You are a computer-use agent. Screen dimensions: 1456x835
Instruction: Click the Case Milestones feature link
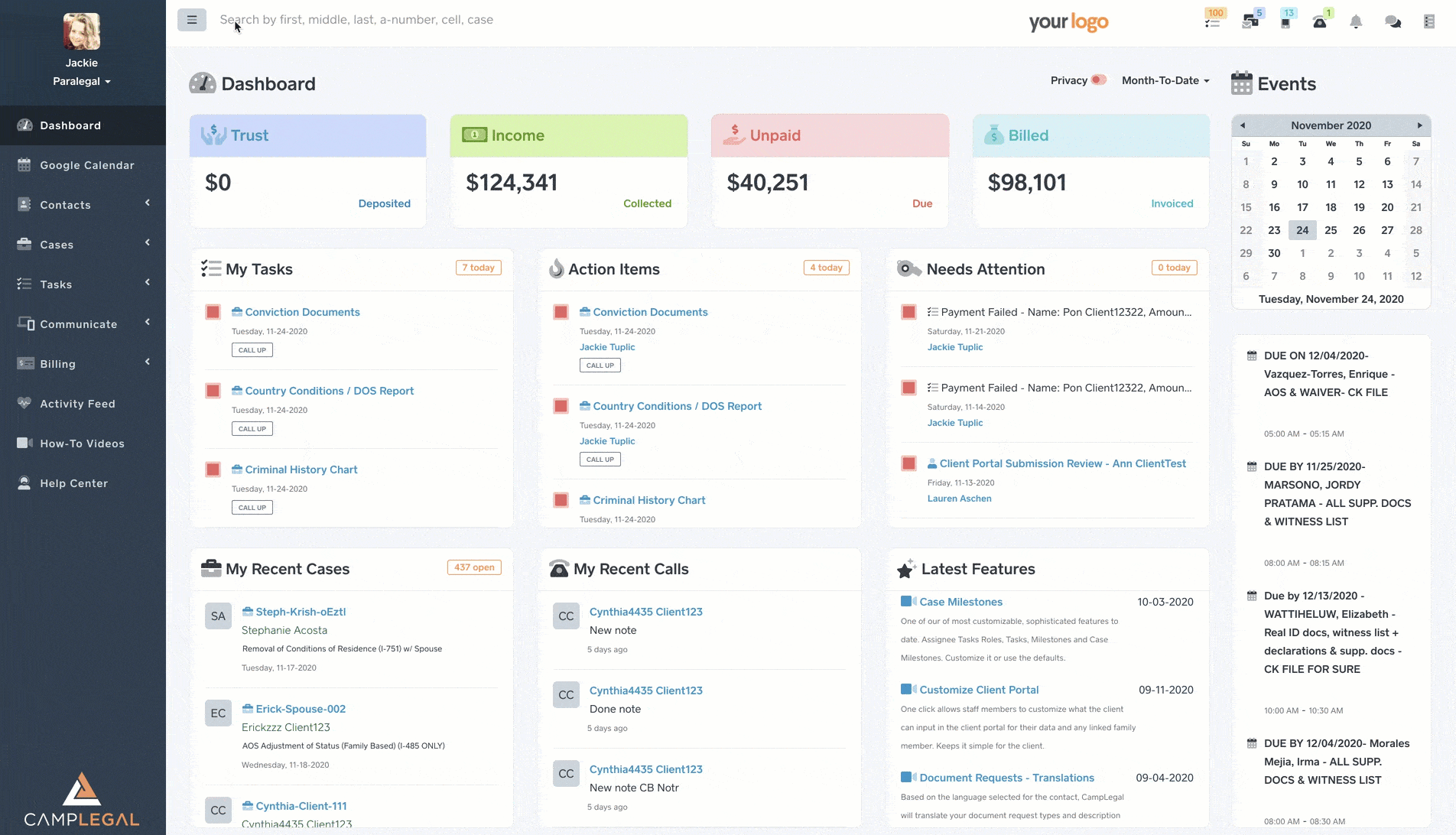960,602
